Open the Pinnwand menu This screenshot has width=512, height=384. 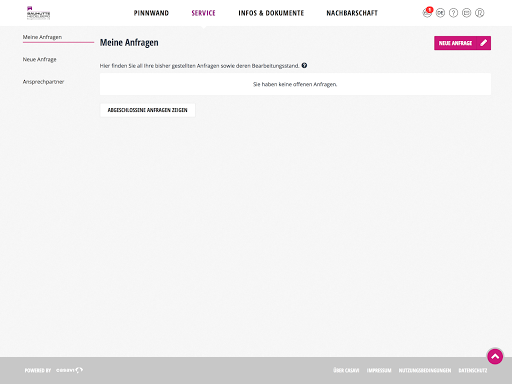[x=151, y=13]
